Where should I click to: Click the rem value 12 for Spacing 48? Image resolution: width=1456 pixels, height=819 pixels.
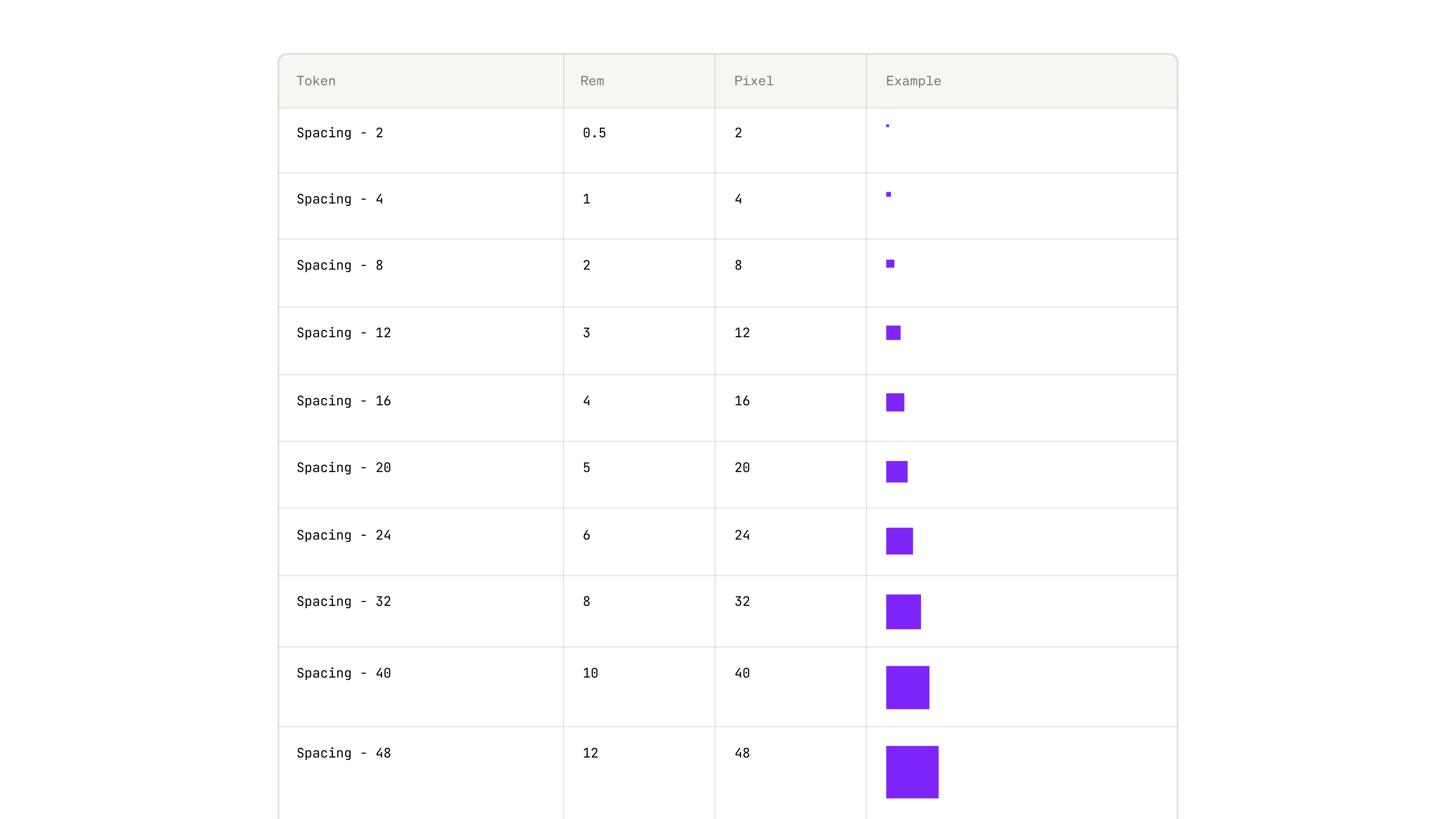(x=590, y=753)
